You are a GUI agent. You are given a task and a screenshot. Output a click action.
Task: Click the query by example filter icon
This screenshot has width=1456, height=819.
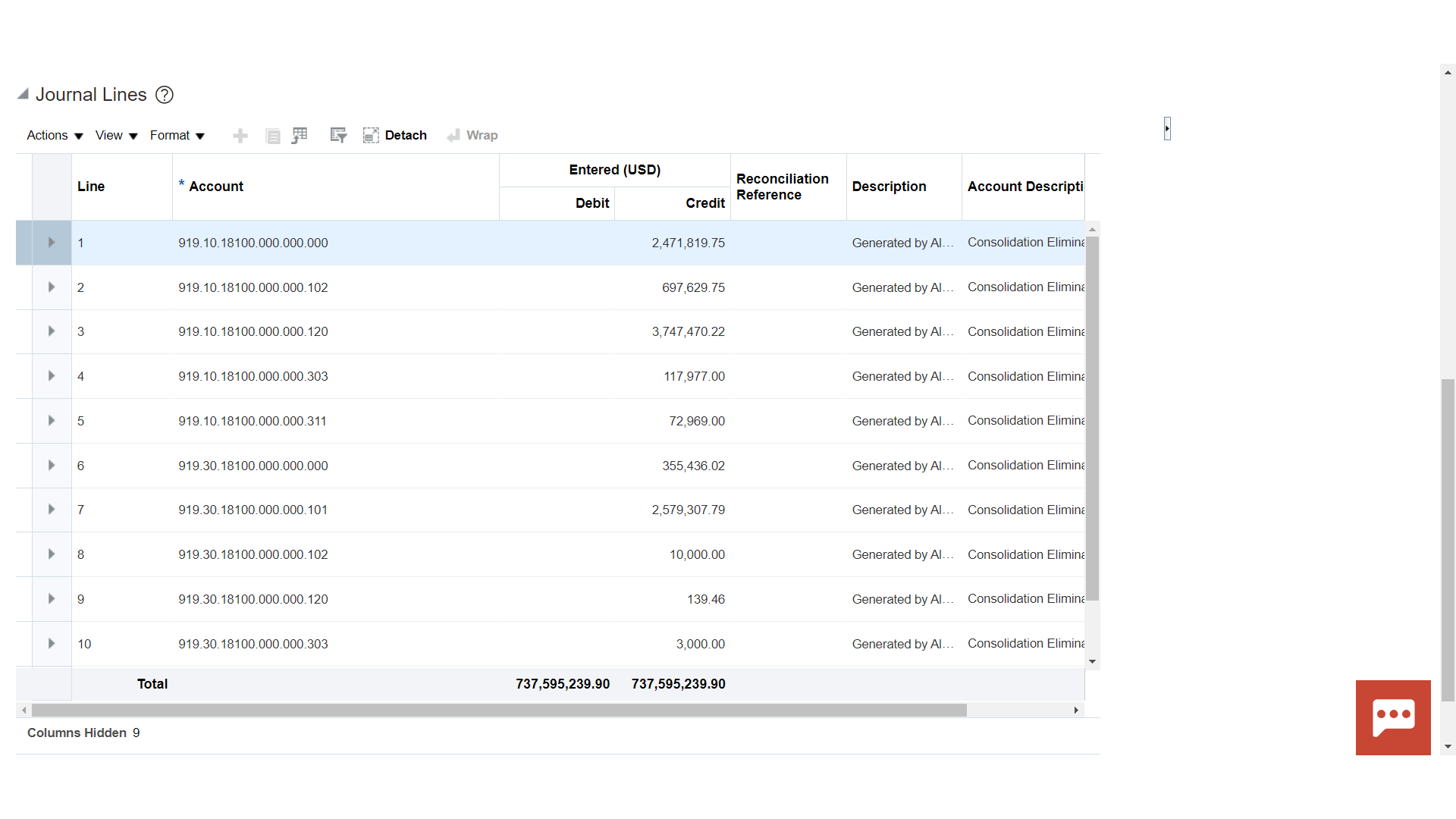(x=338, y=135)
